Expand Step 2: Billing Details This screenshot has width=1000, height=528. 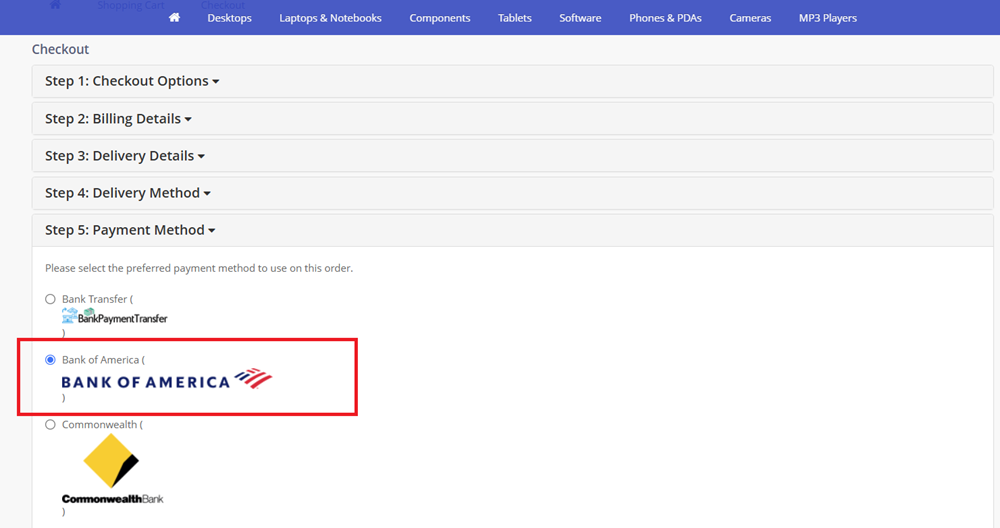coord(118,119)
